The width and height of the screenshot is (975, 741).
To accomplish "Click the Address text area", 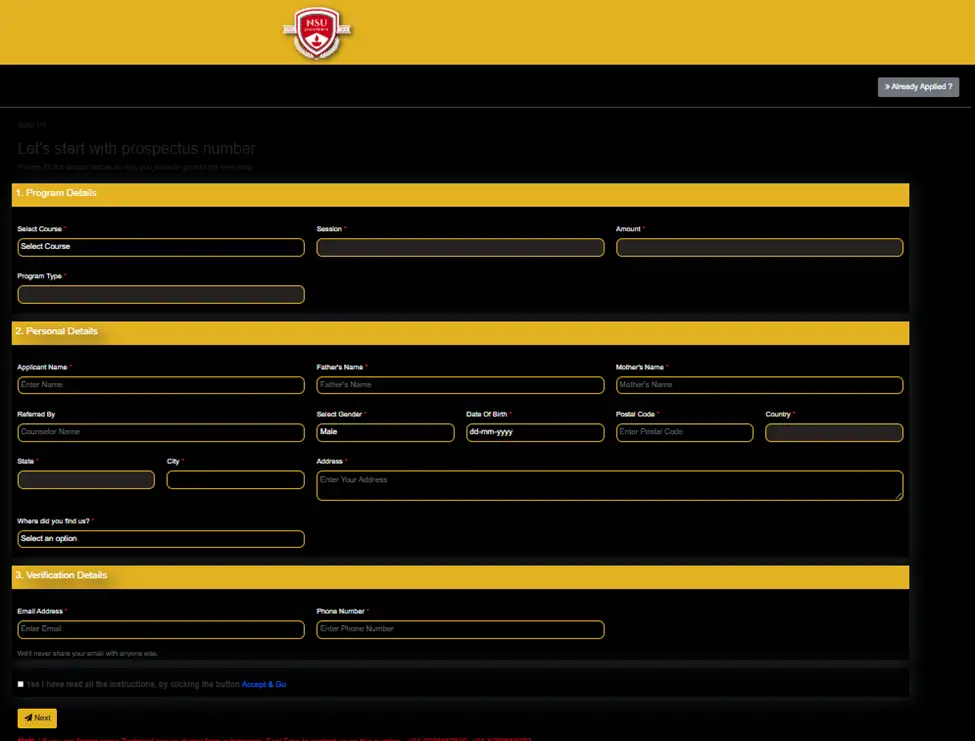I will coord(609,485).
